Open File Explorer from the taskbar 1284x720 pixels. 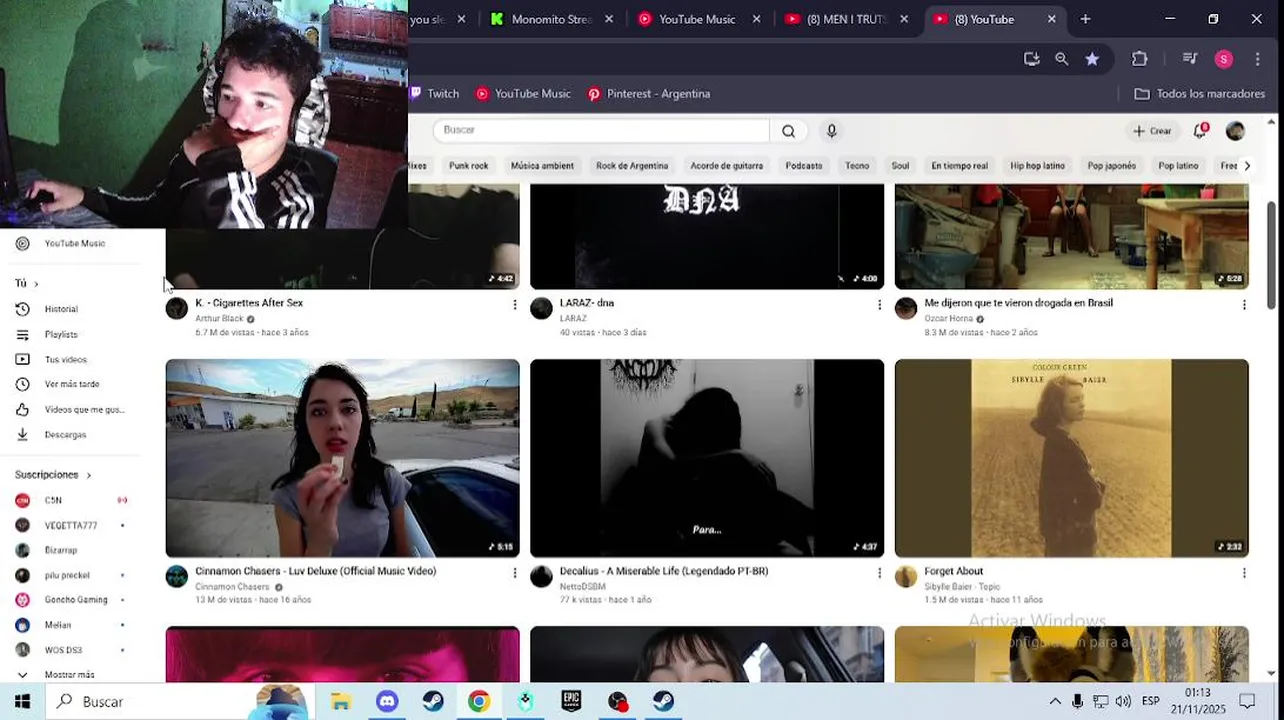coord(341,701)
